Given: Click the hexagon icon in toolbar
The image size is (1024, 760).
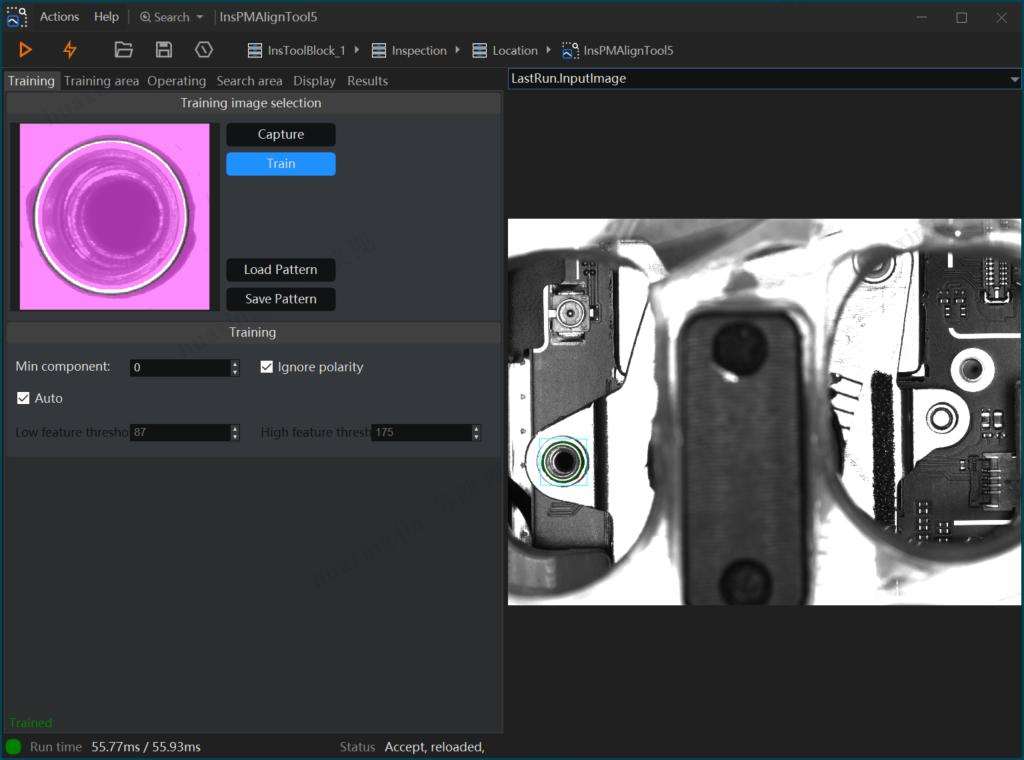Looking at the screenshot, I should point(204,50).
